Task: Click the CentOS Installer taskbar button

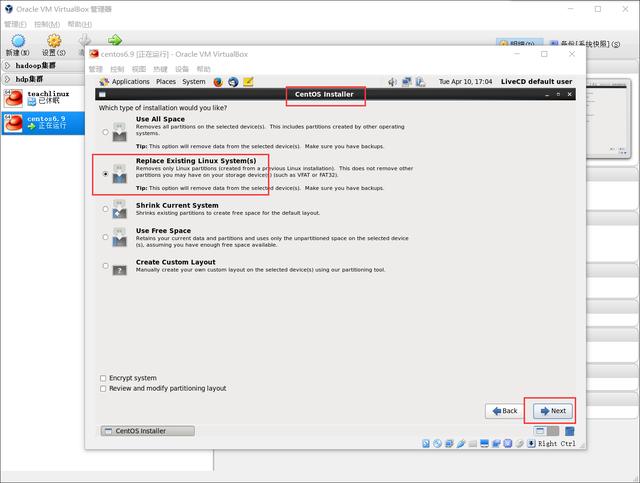Action: pyautogui.click(x=147, y=431)
